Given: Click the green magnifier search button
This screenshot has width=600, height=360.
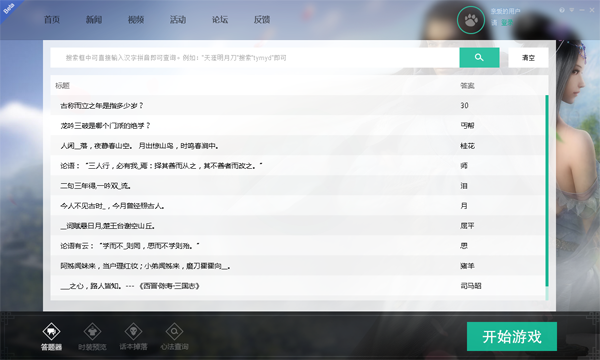Looking at the screenshot, I should (479, 57).
